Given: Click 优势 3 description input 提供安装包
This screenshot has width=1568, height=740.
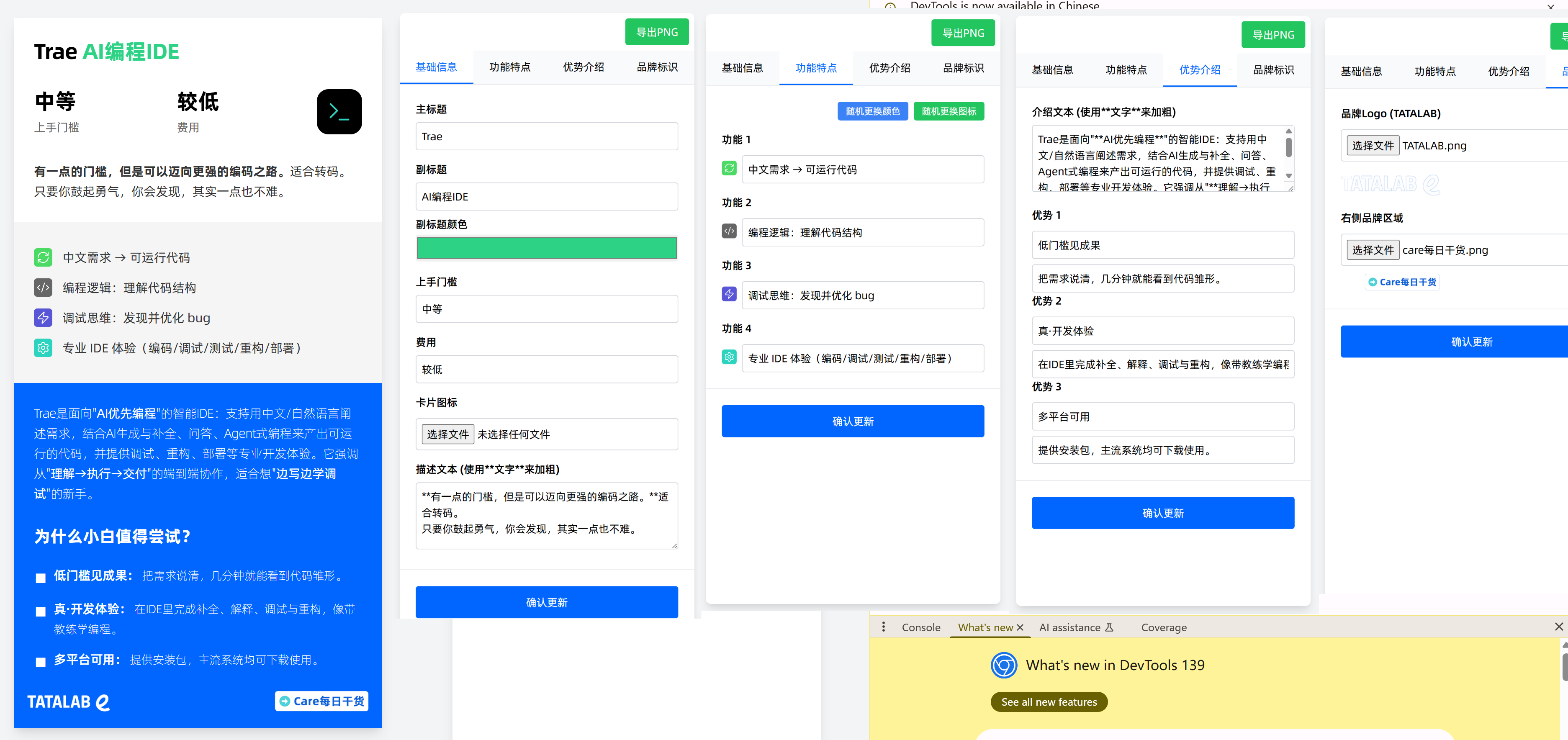Looking at the screenshot, I should (1163, 450).
